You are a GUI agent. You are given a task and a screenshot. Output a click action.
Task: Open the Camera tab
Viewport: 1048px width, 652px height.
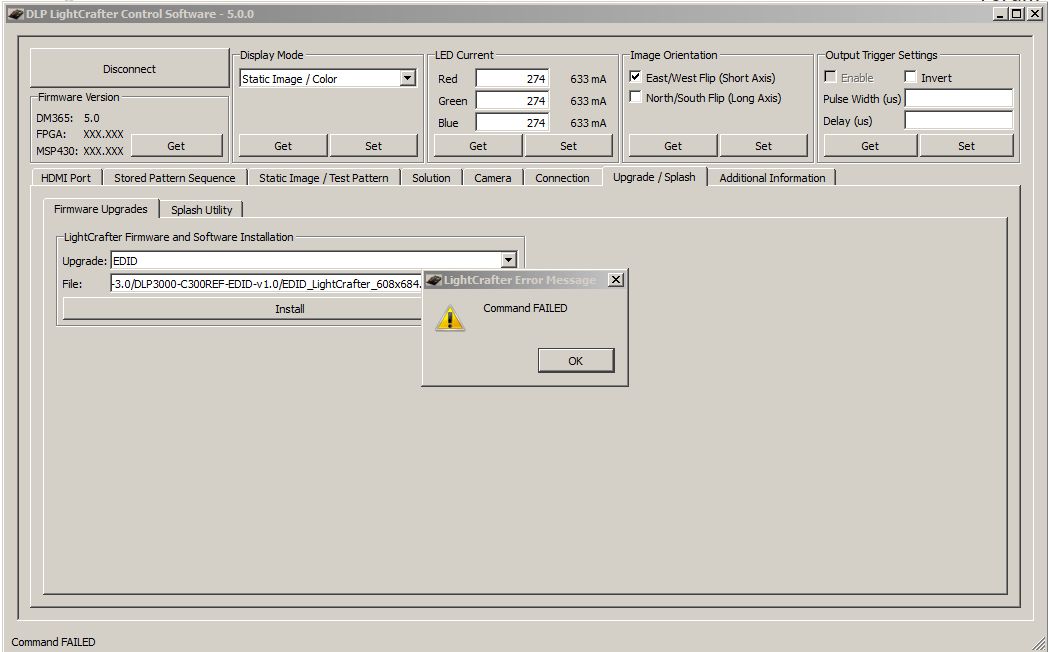pos(493,178)
